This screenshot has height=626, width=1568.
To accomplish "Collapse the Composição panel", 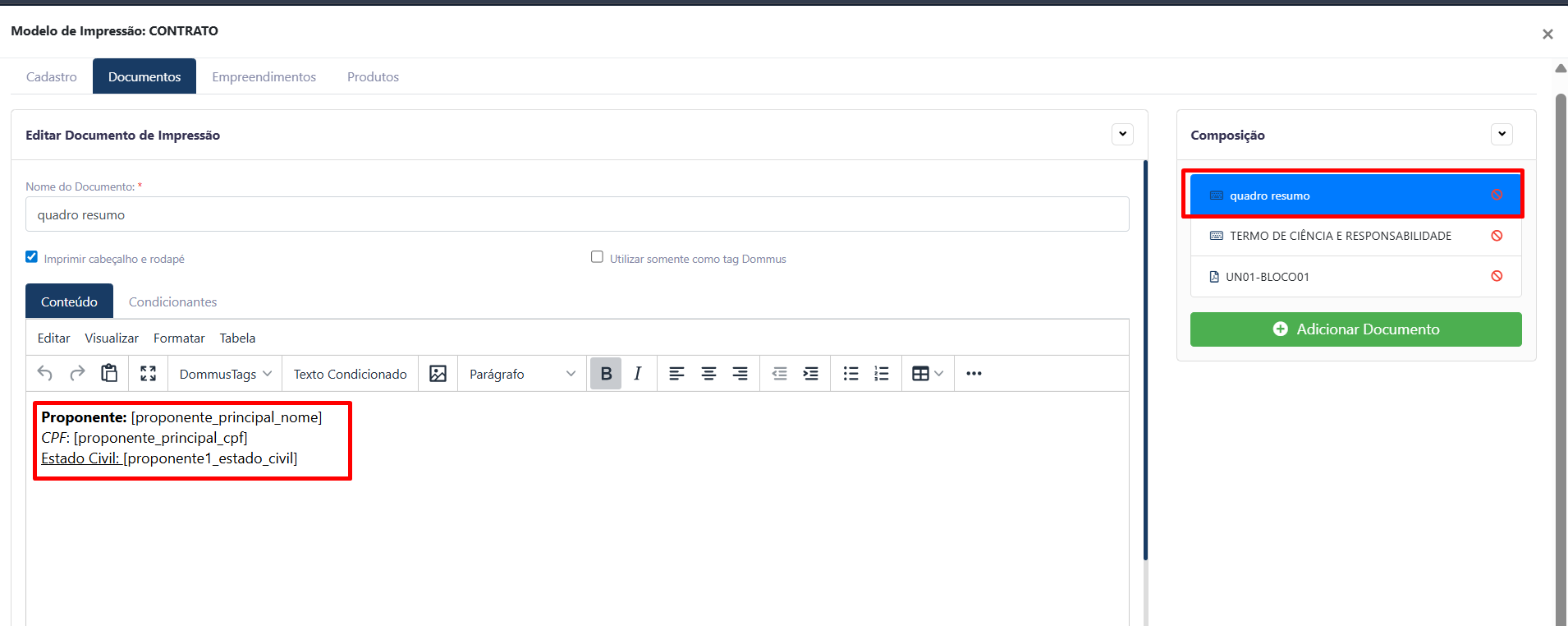I will click(1502, 134).
